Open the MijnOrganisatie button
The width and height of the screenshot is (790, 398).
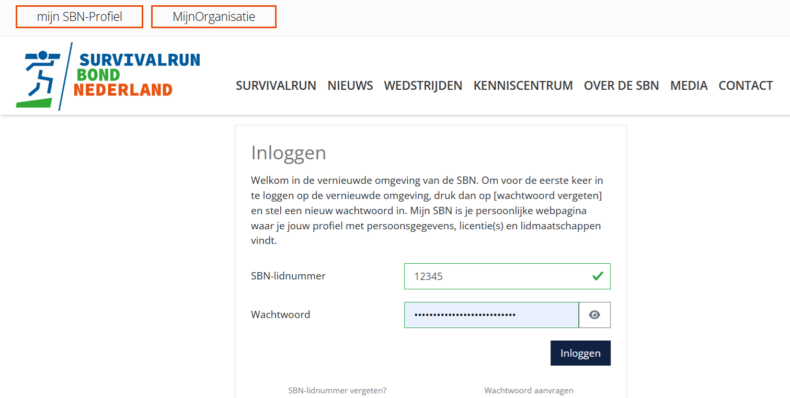click(214, 17)
